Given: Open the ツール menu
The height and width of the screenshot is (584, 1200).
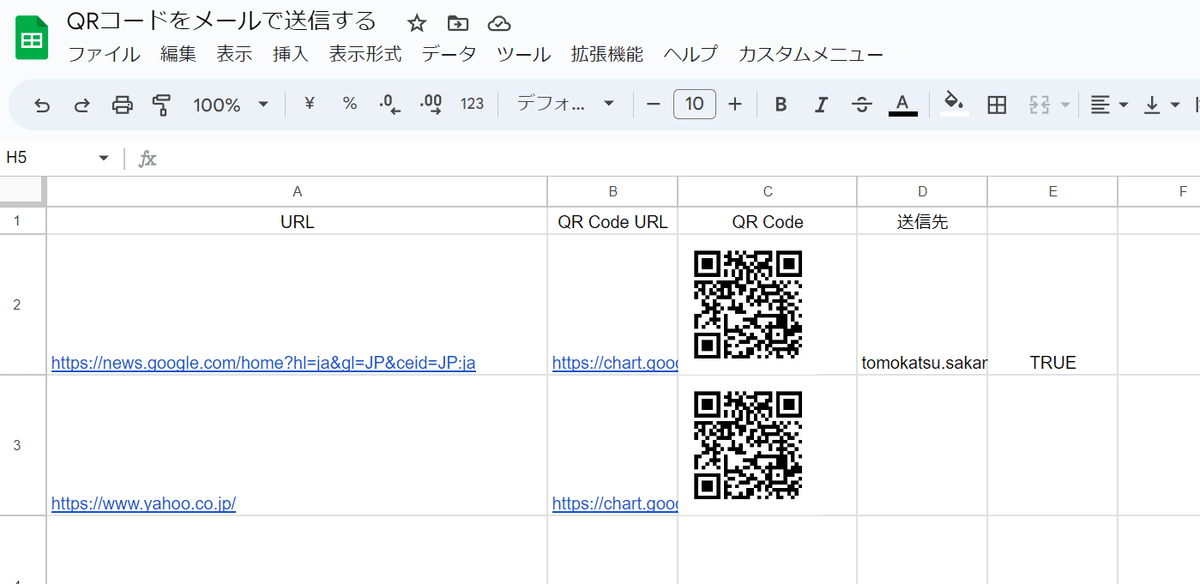Looking at the screenshot, I should (524, 54).
